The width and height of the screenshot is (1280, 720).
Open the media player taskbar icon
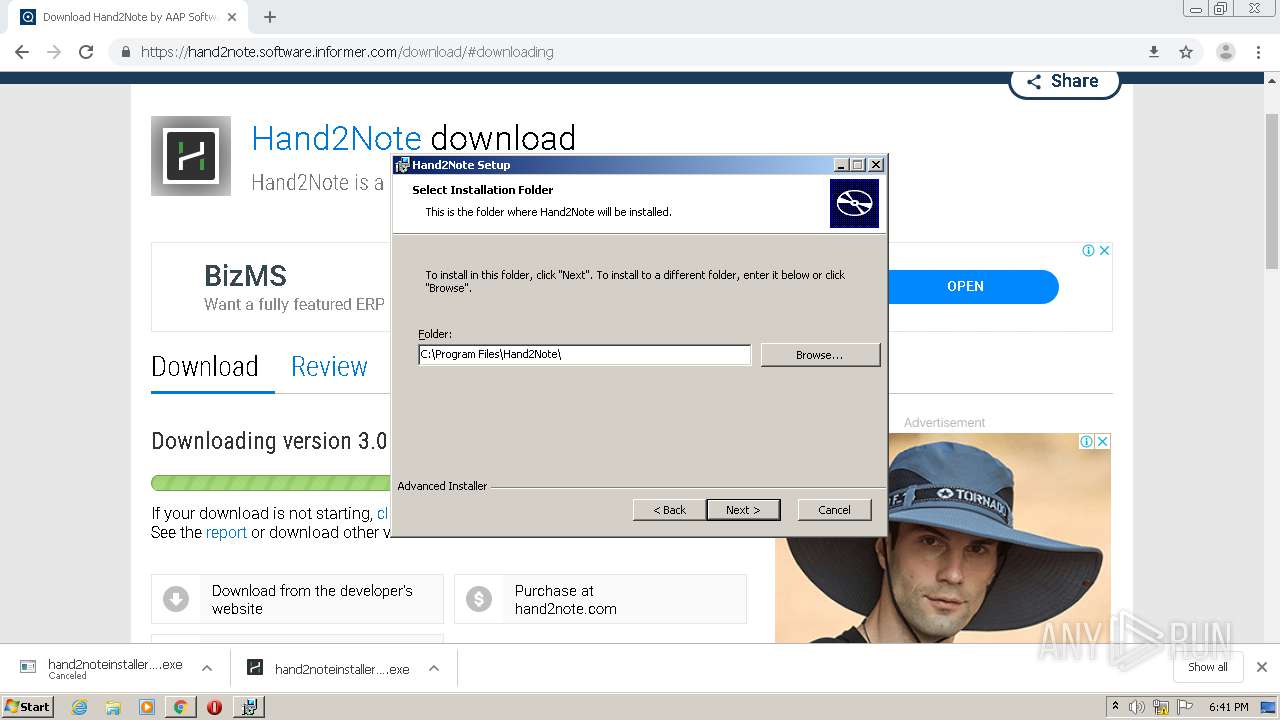pos(147,707)
